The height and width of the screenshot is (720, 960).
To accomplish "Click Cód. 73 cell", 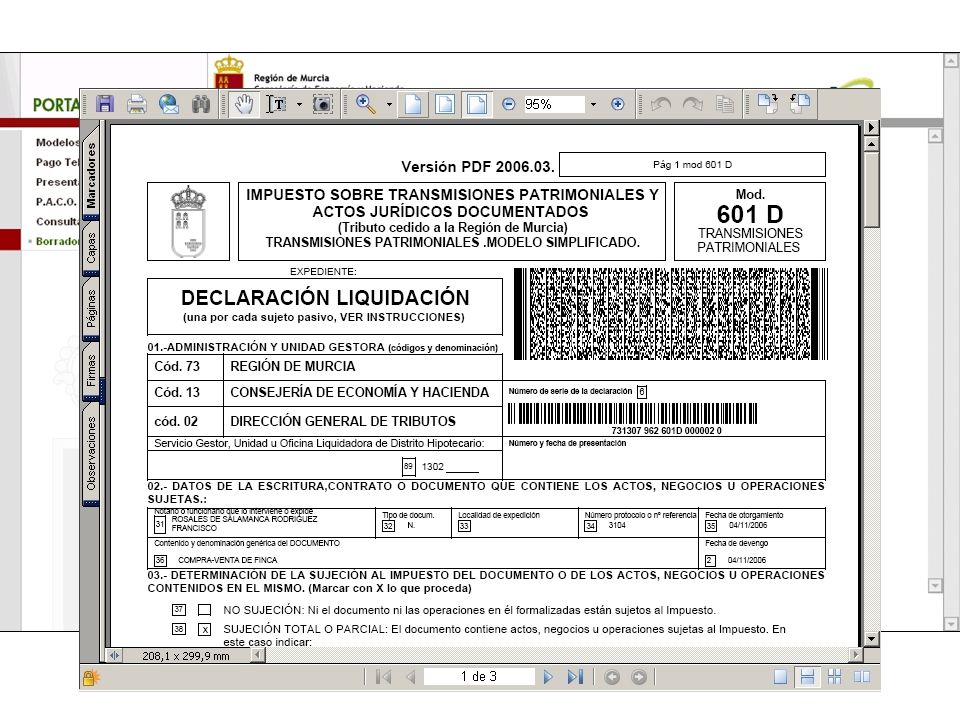I will pyautogui.click(x=185, y=367).
